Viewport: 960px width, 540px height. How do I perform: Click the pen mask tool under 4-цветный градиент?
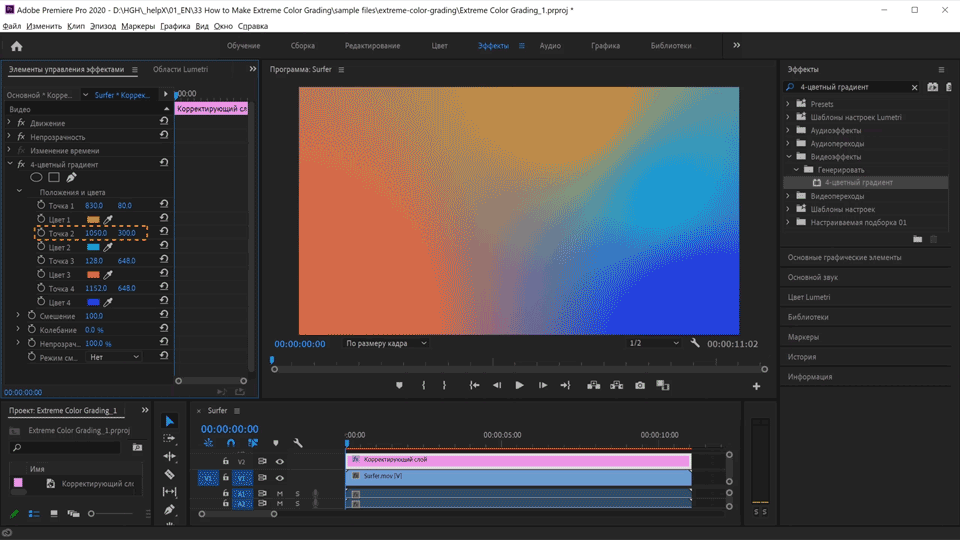(x=71, y=178)
